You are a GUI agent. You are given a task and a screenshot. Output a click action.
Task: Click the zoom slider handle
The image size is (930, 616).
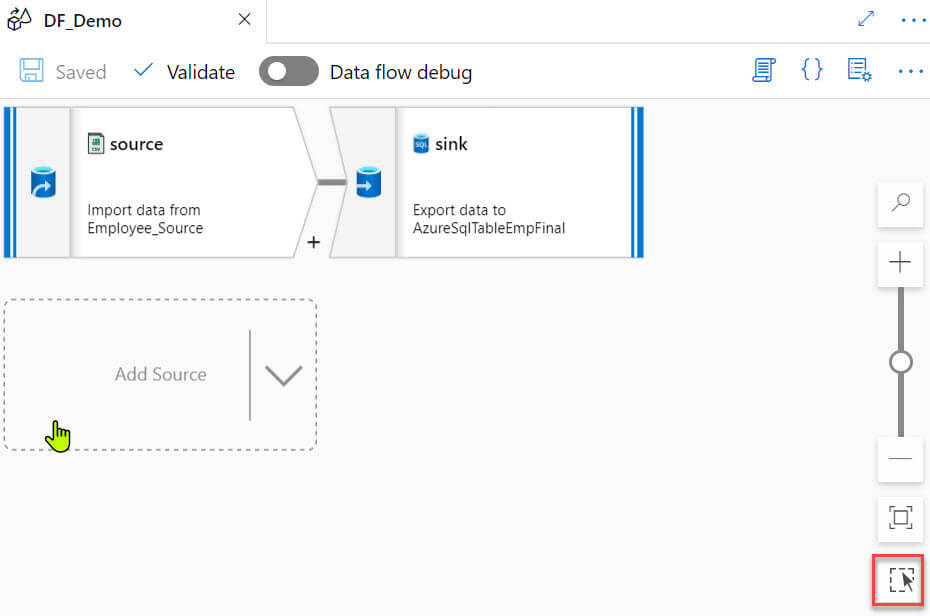tap(900, 362)
